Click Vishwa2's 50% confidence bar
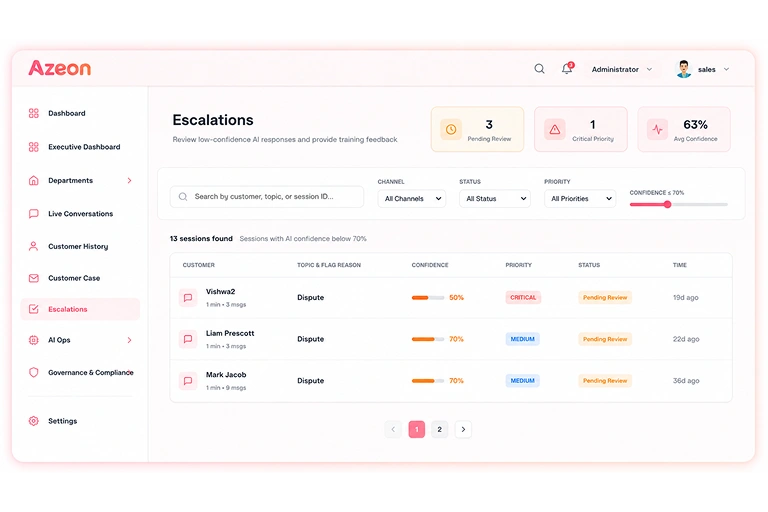 pos(428,297)
